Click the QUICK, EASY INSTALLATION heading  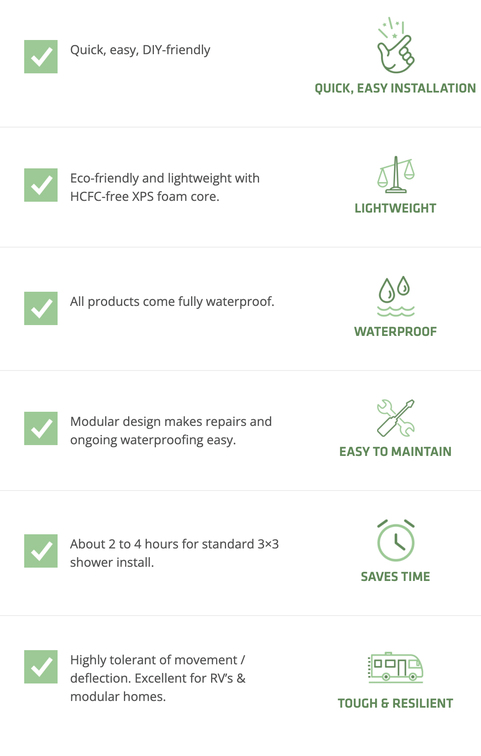point(395,88)
